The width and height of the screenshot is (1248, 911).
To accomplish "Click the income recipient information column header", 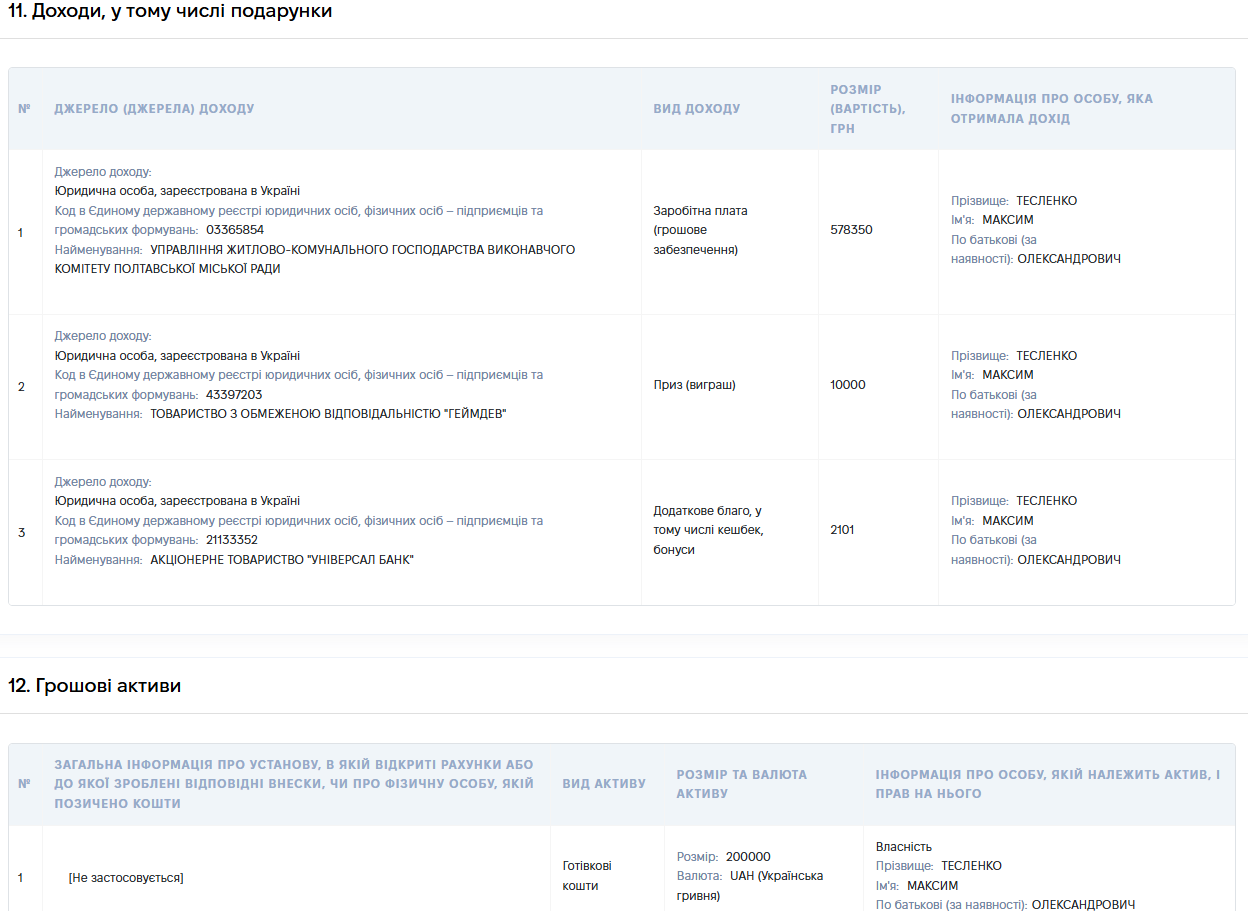I will [x=1051, y=109].
